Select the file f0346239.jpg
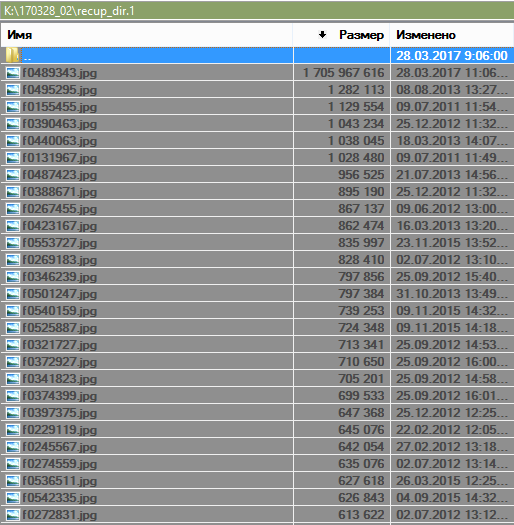 coord(60,277)
